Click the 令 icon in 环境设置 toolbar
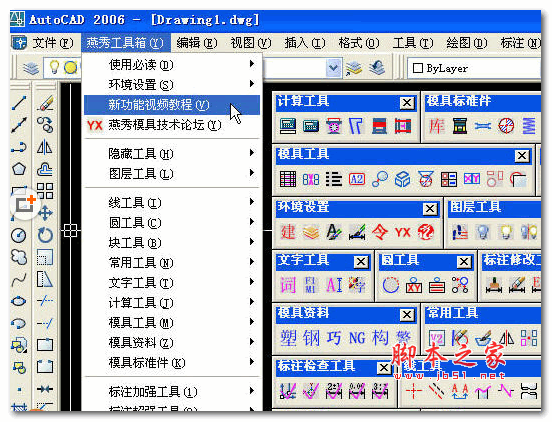The width and height of the screenshot is (552, 422). (380, 232)
